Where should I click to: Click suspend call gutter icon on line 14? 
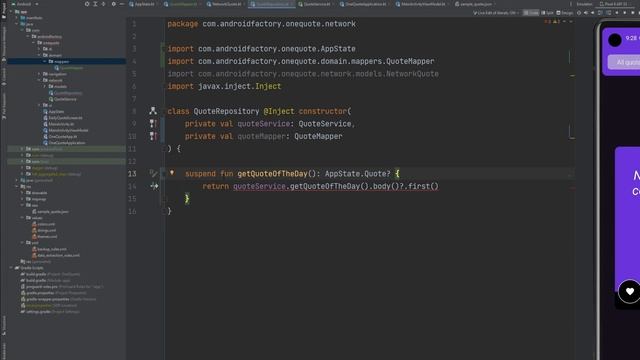click(x=154, y=186)
